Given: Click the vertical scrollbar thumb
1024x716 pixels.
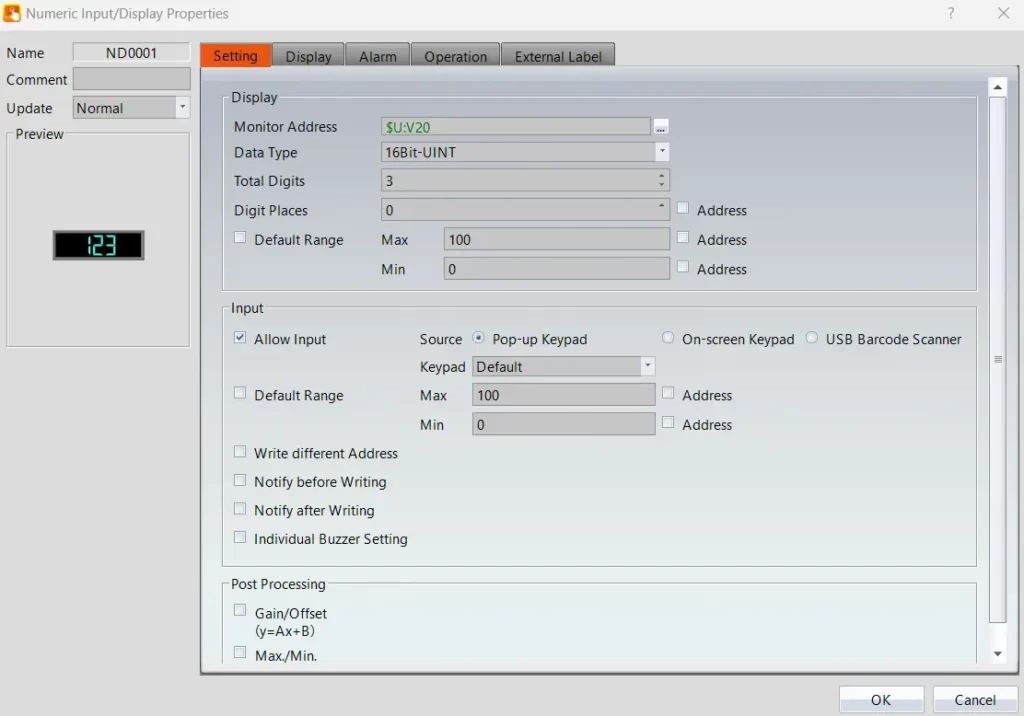Looking at the screenshot, I should coord(997,359).
